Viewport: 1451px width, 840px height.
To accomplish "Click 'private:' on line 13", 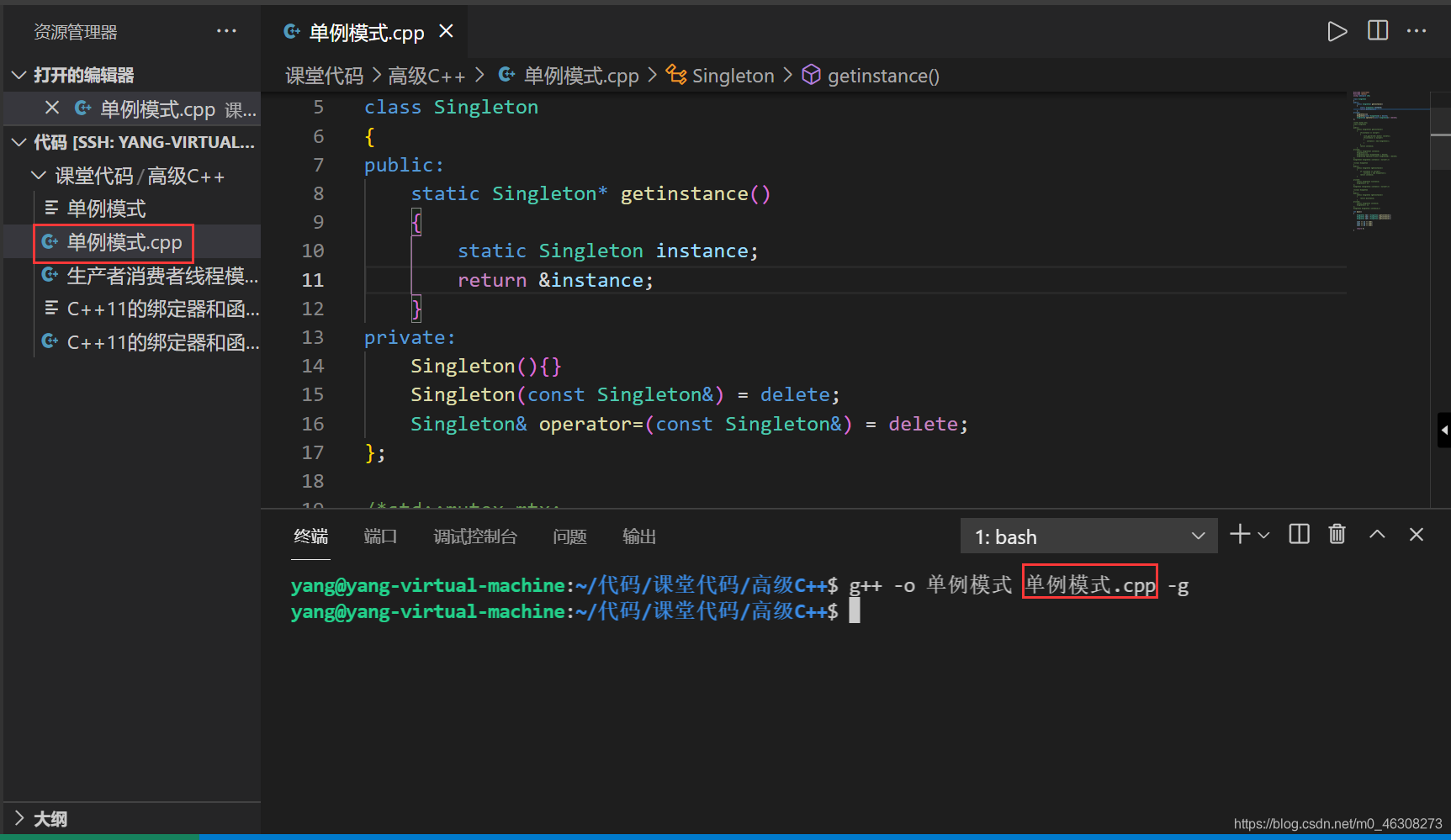I will point(410,337).
